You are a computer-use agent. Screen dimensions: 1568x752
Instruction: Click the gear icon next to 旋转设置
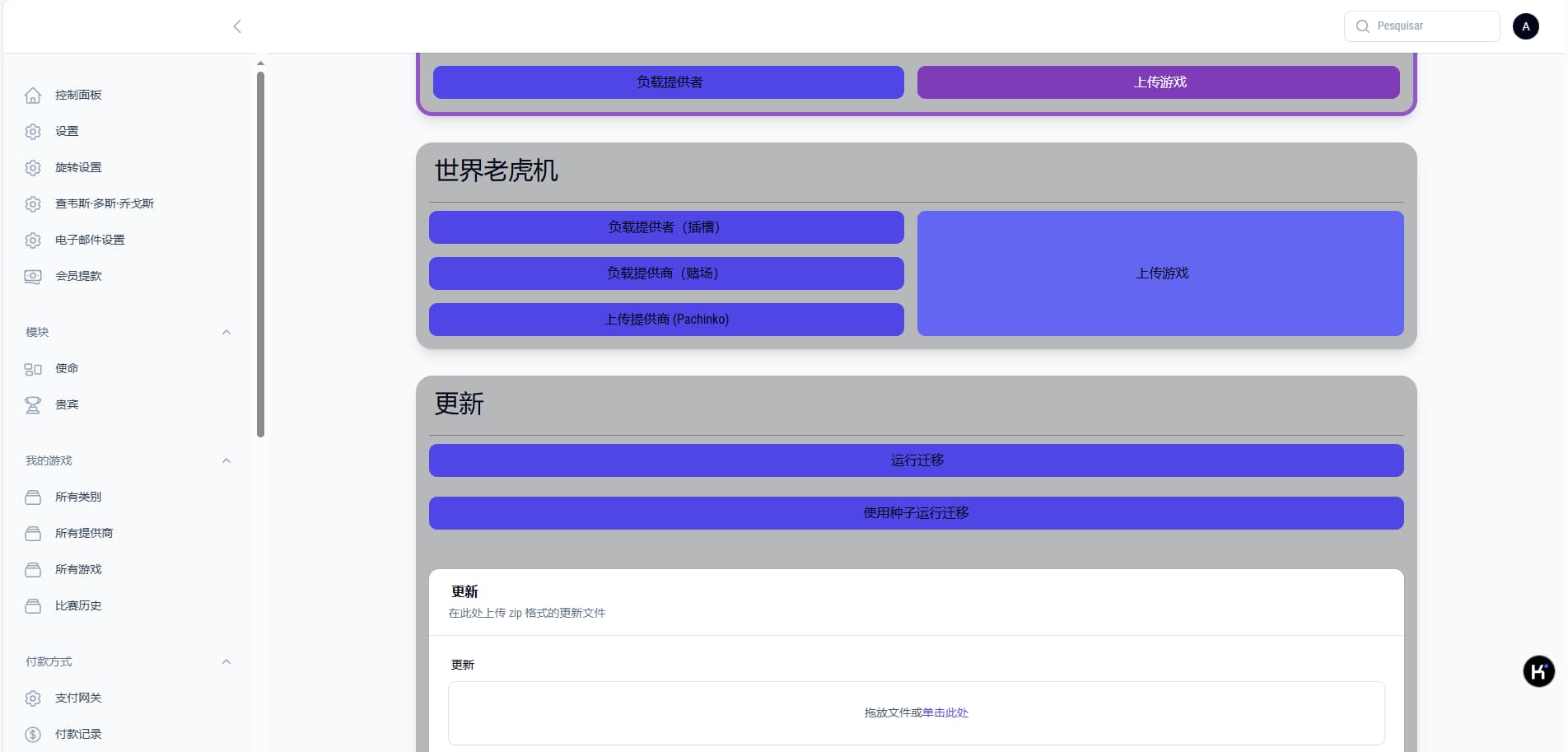click(33, 168)
